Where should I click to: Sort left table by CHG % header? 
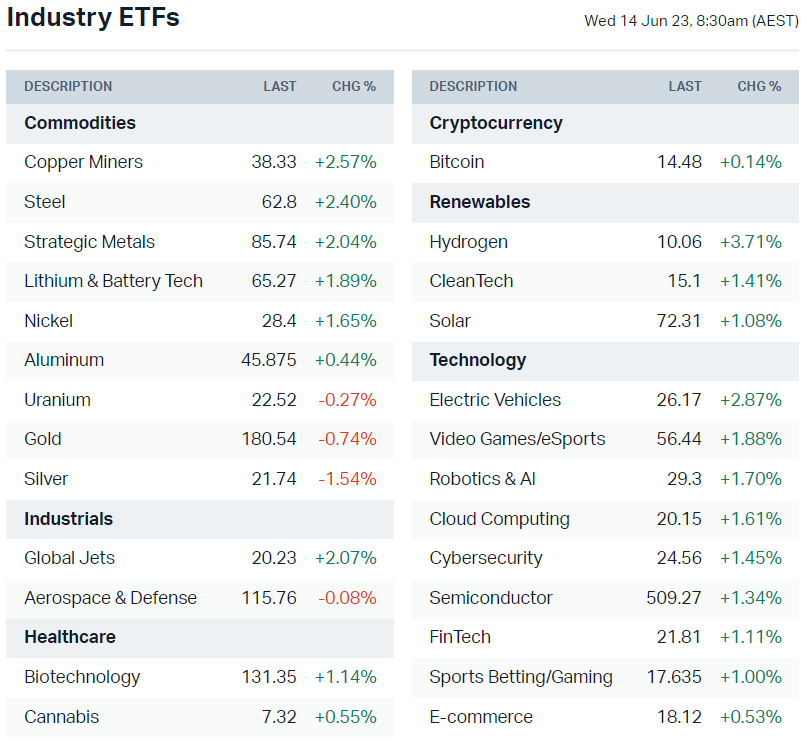(x=354, y=87)
